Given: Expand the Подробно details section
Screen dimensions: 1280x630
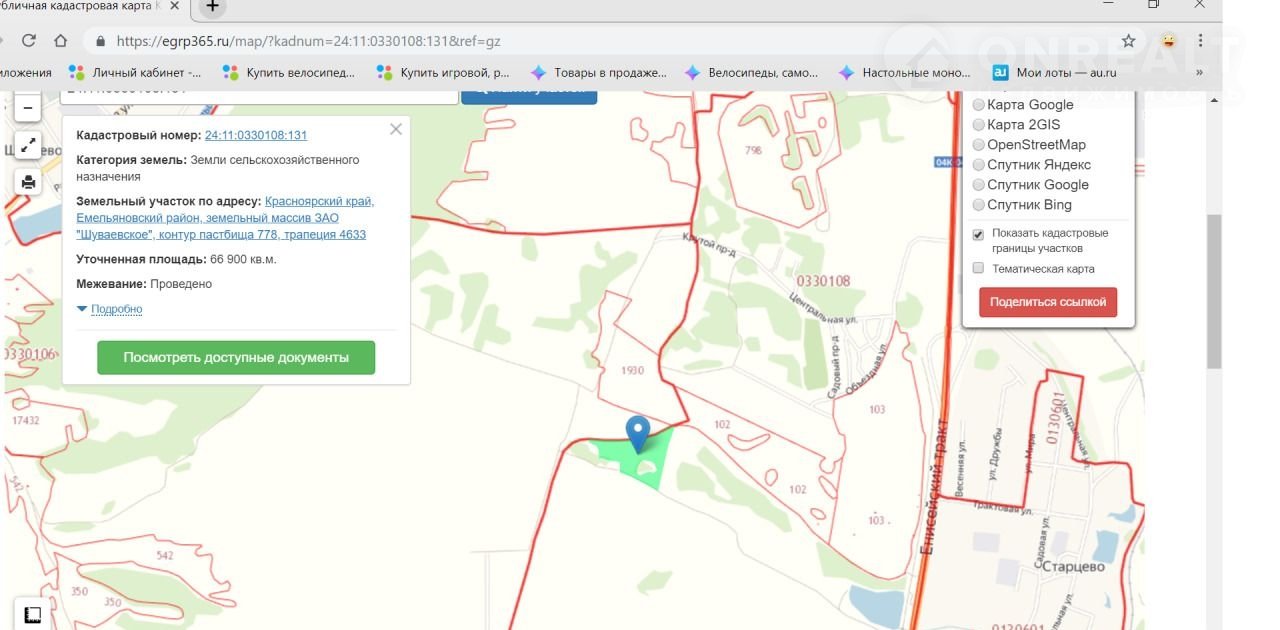Looking at the screenshot, I should [x=110, y=309].
